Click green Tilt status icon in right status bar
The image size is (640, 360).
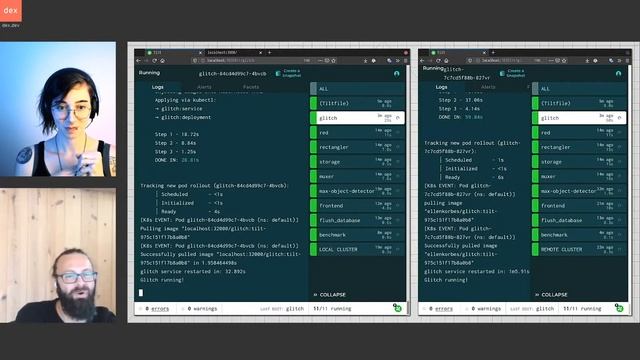[x=619, y=308]
